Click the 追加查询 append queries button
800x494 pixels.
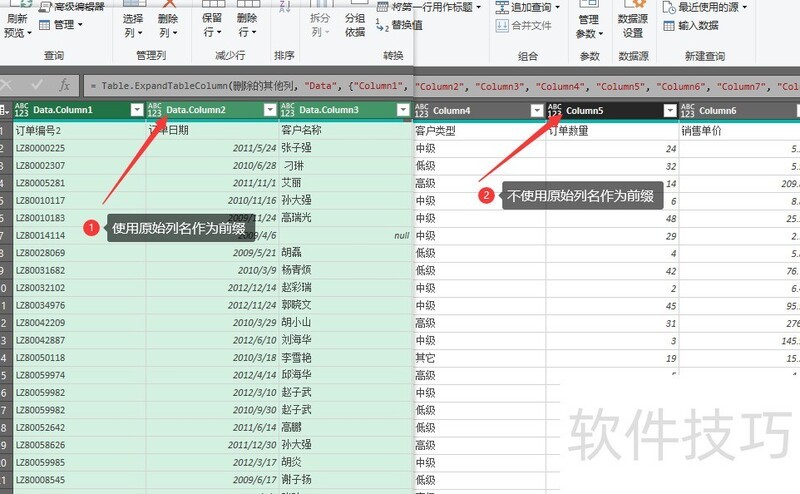tap(528, 7)
